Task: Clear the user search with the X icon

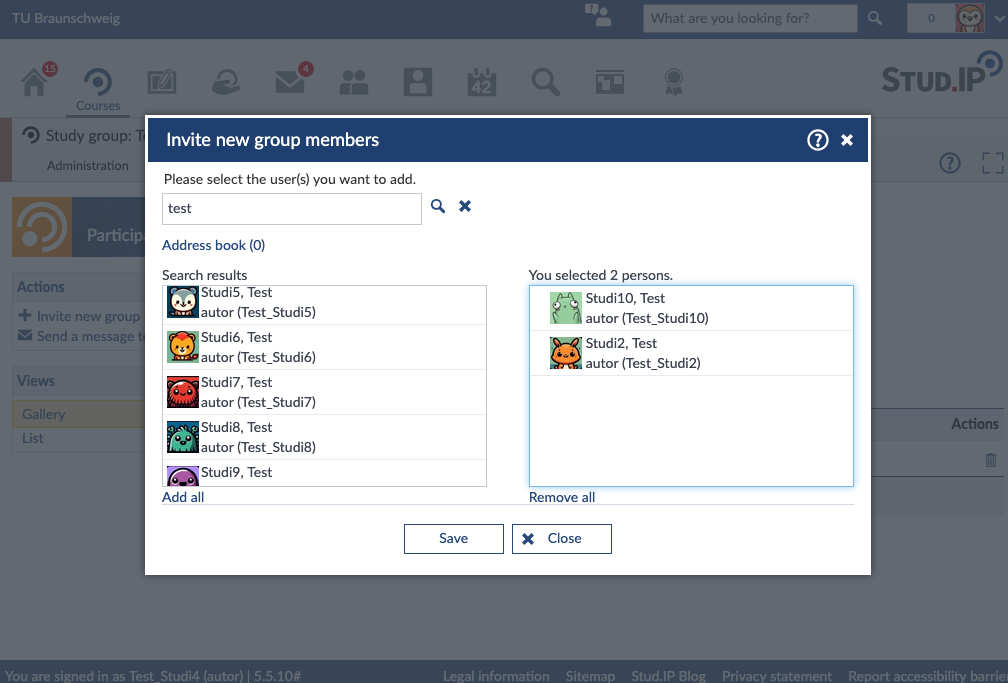Action: [465, 206]
